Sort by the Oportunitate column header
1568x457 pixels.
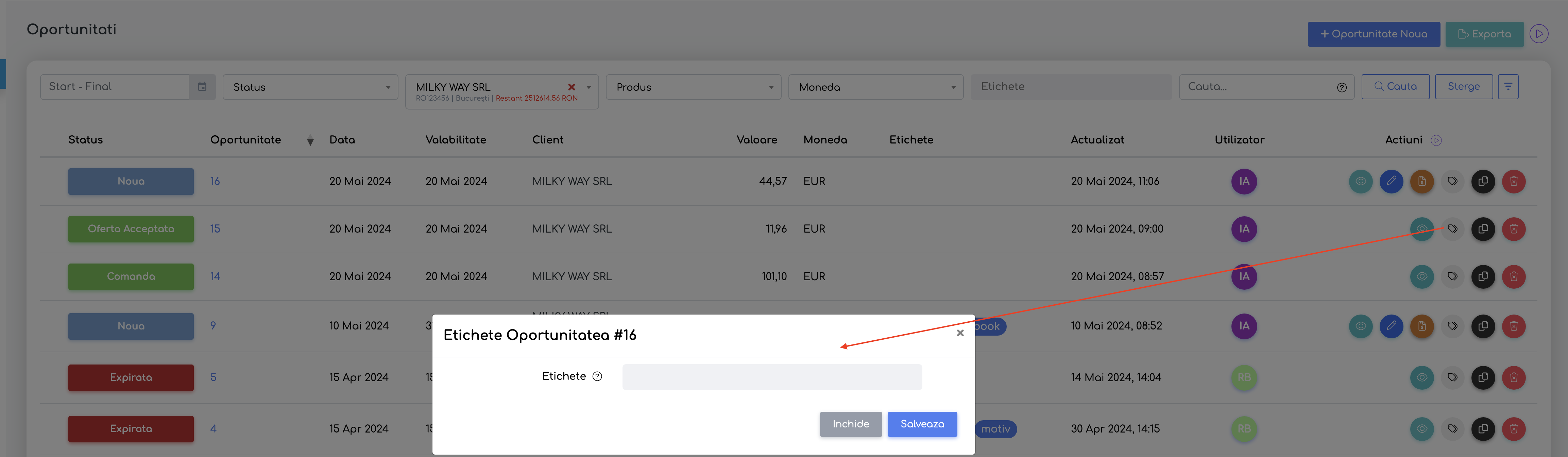click(245, 140)
